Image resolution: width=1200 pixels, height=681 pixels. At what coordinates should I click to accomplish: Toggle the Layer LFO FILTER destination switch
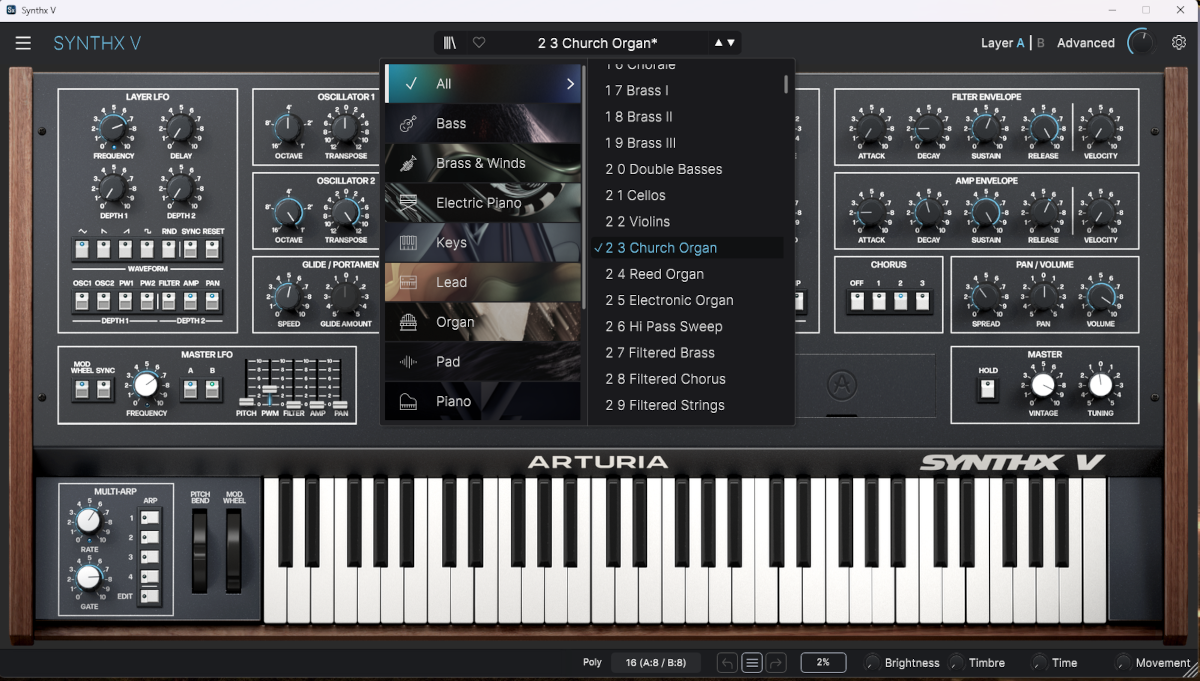coord(169,300)
